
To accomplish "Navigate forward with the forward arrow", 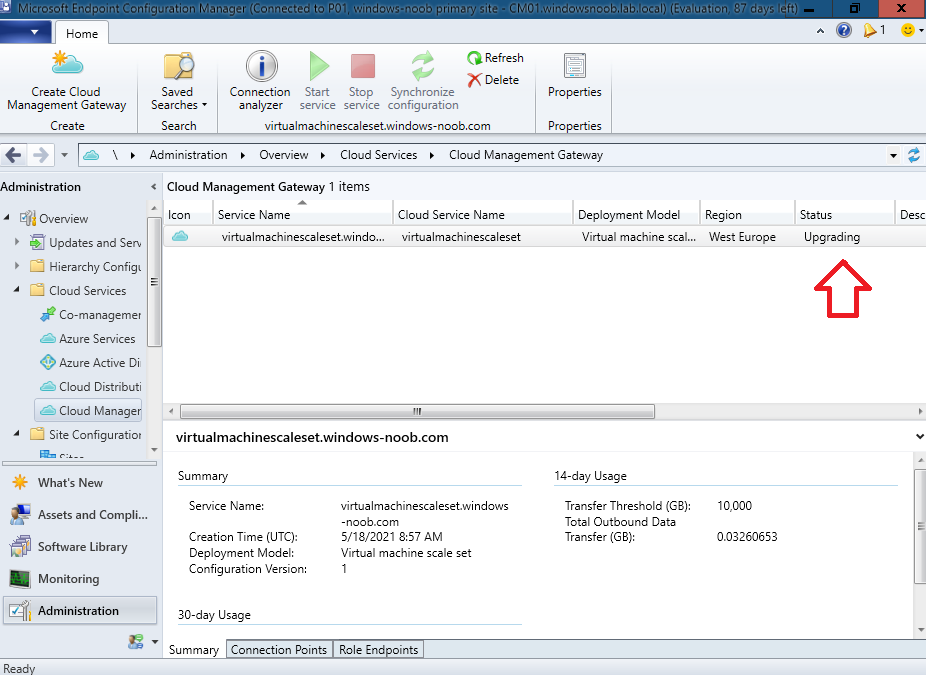I will pyautogui.click(x=40, y=155).
